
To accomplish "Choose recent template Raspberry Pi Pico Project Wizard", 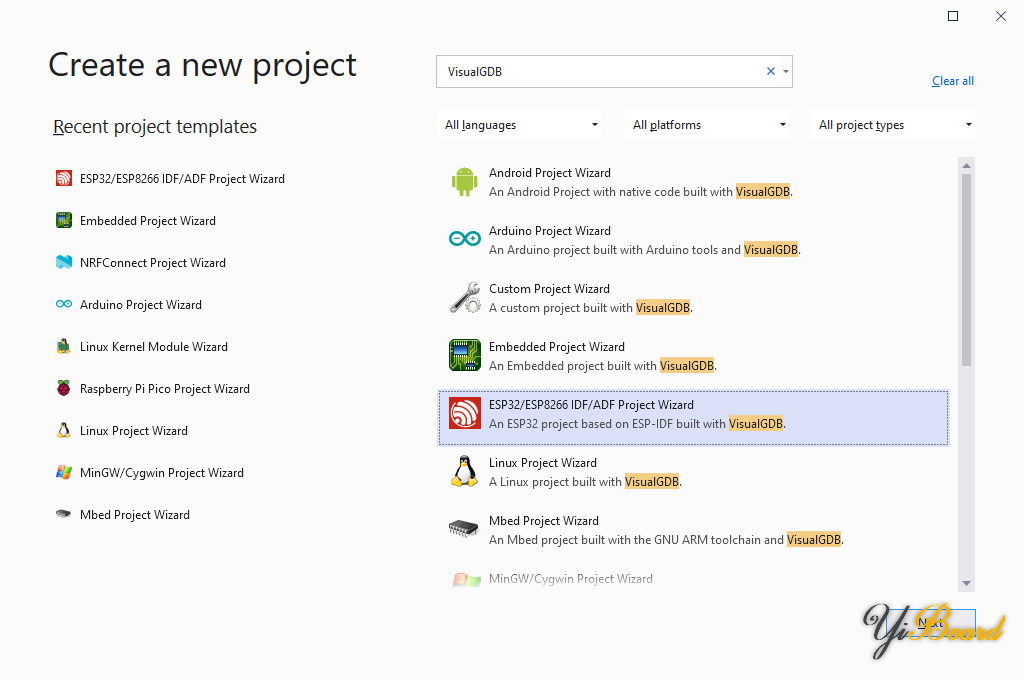I will pyautogui.click(x=153, y=388).
